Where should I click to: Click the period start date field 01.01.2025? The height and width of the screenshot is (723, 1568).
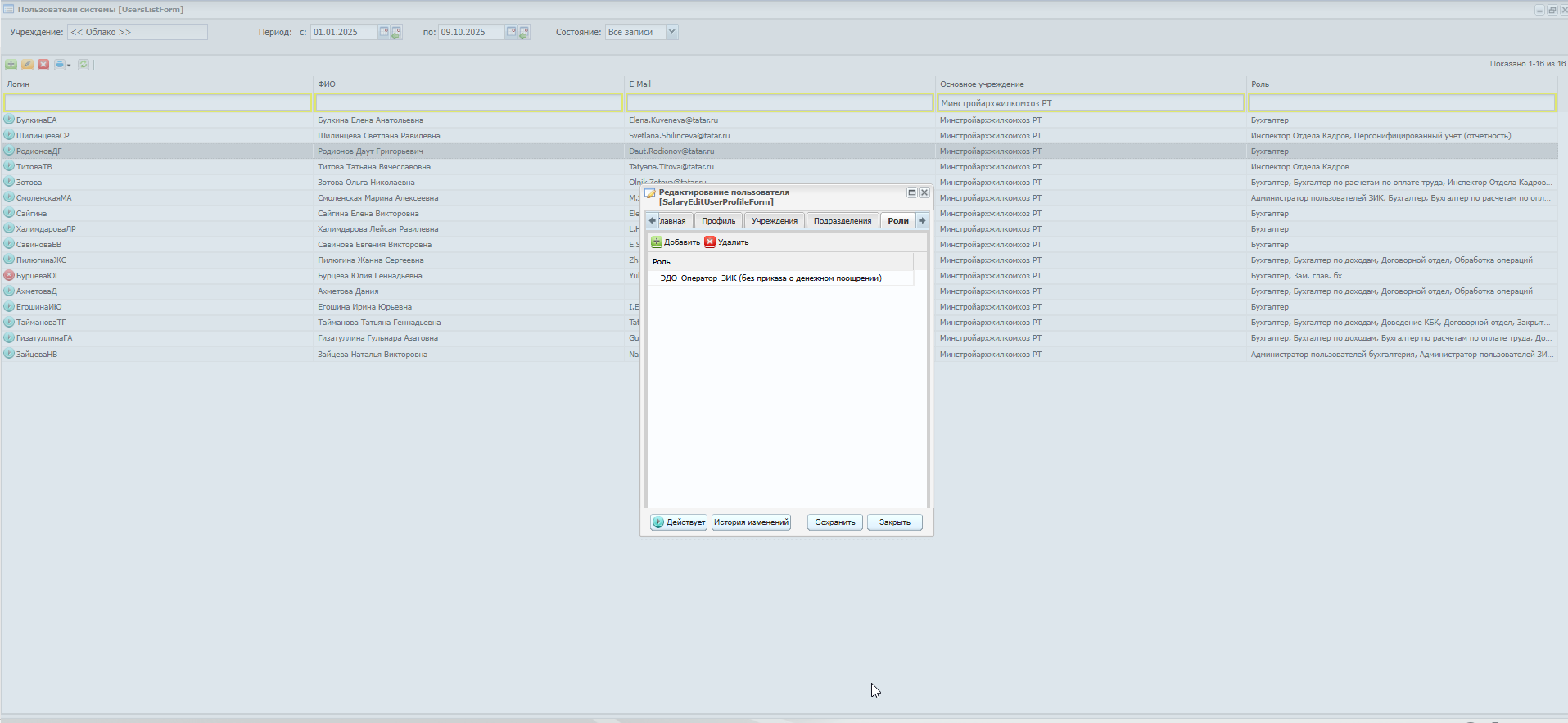[x=344, y=32]
